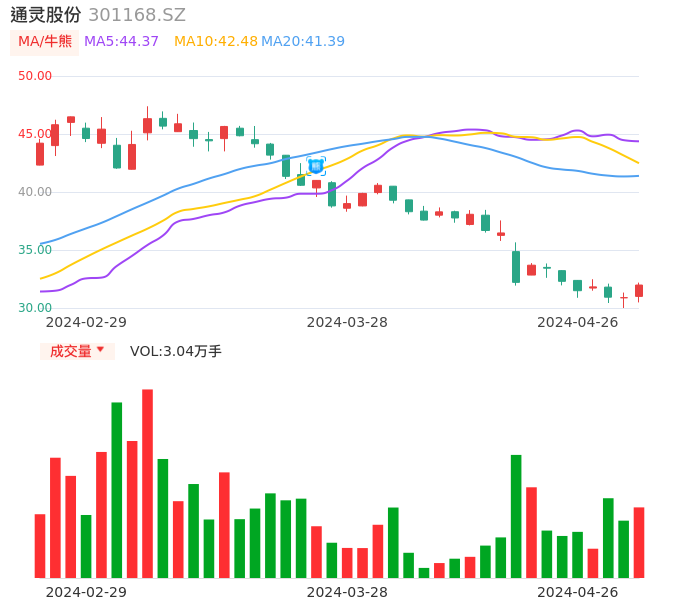Click the 2024-02-29 date on price axis
Screen dimensions: 686x606
86,322
